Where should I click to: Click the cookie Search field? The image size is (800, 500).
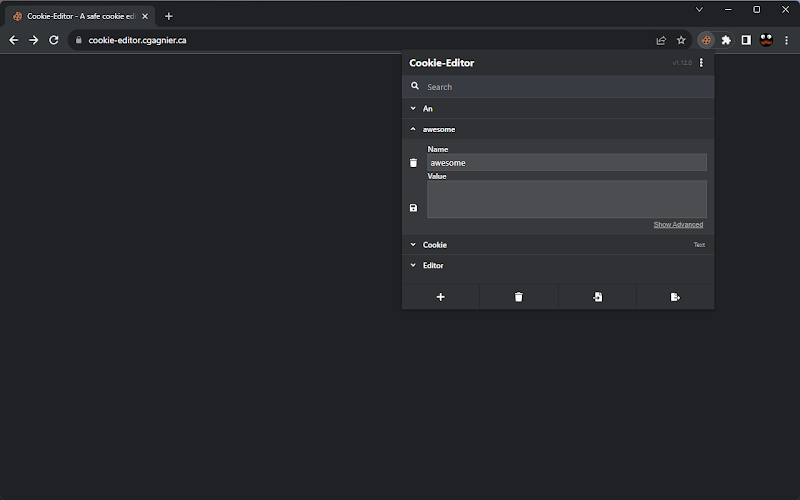[x=565, y=87]
